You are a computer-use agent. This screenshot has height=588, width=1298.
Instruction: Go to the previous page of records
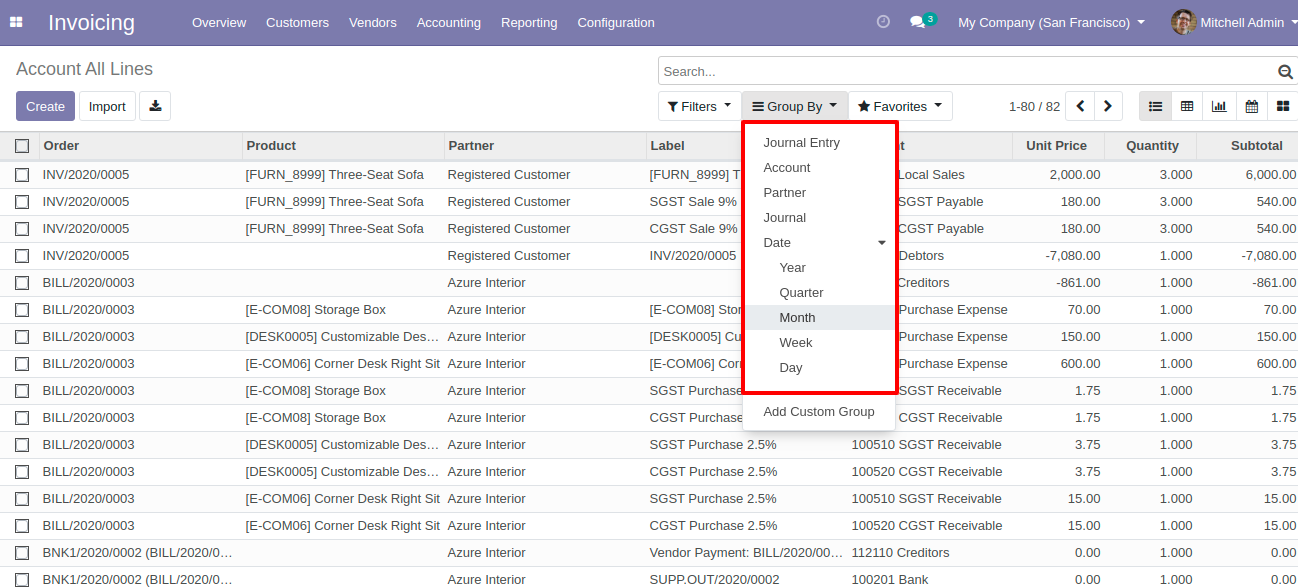1080,106
